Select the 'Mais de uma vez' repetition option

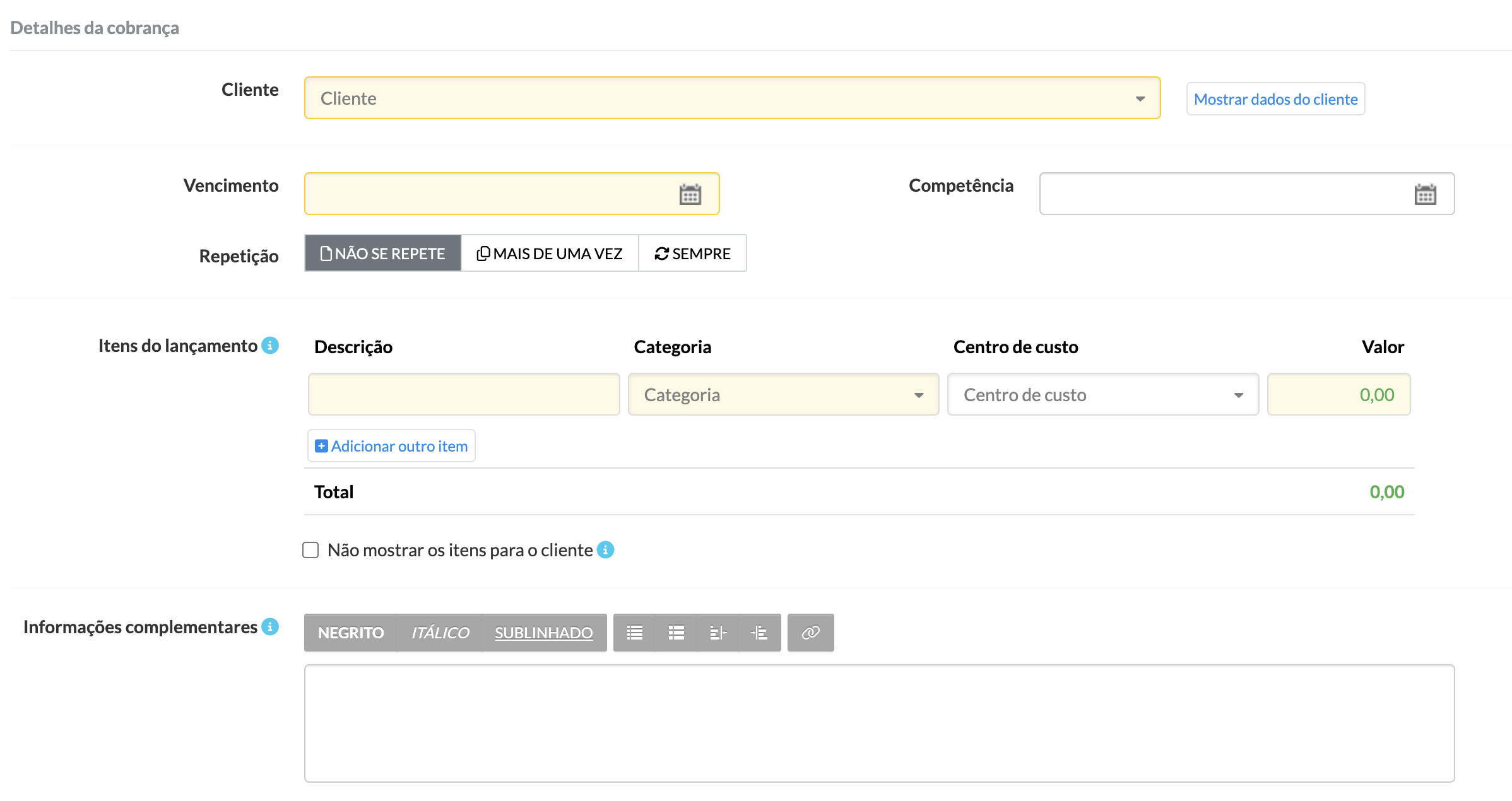(550, 254)
